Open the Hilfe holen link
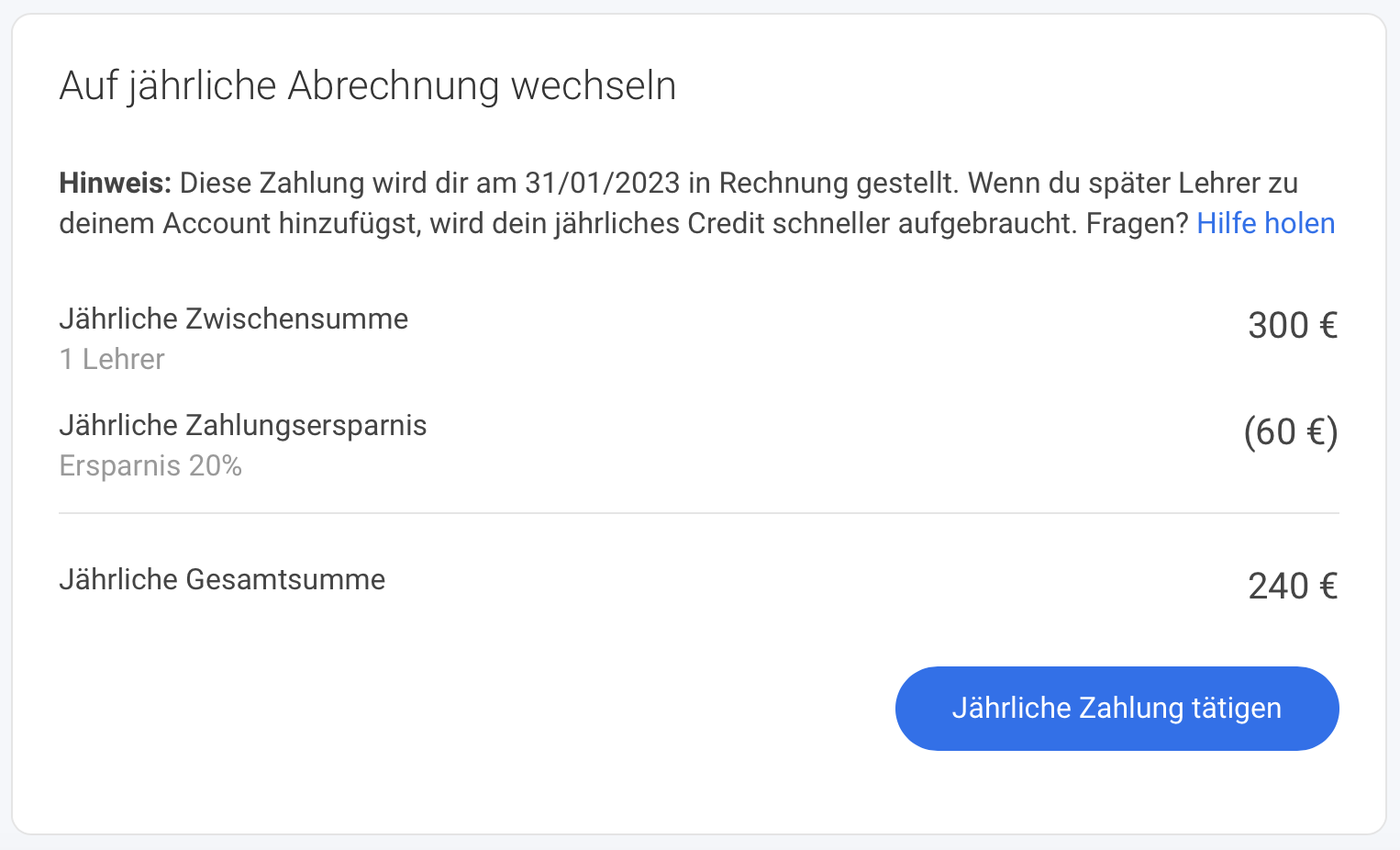This screenshot has width=1400, height=850. tap(1266, 223)
